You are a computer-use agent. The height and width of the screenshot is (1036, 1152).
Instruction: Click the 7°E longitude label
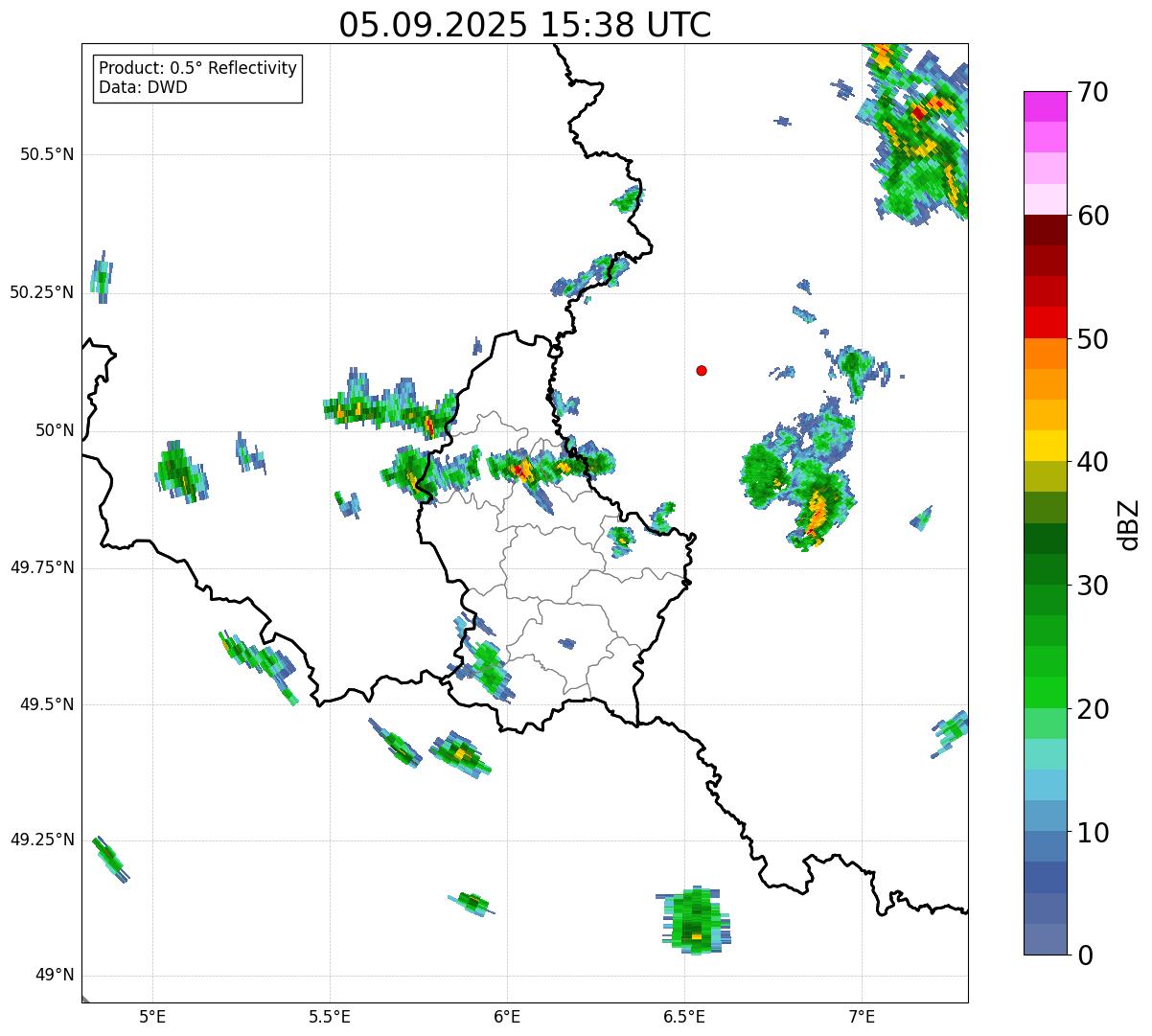[x=862, y=1017]
